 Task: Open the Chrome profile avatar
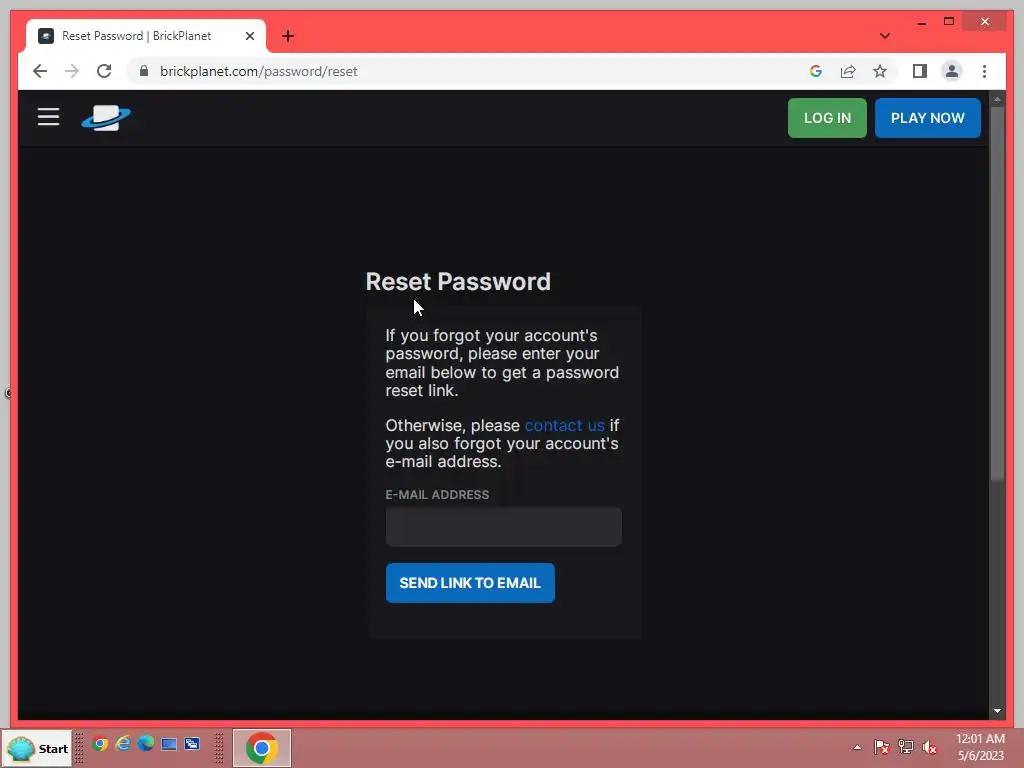(x=952, y=71)
